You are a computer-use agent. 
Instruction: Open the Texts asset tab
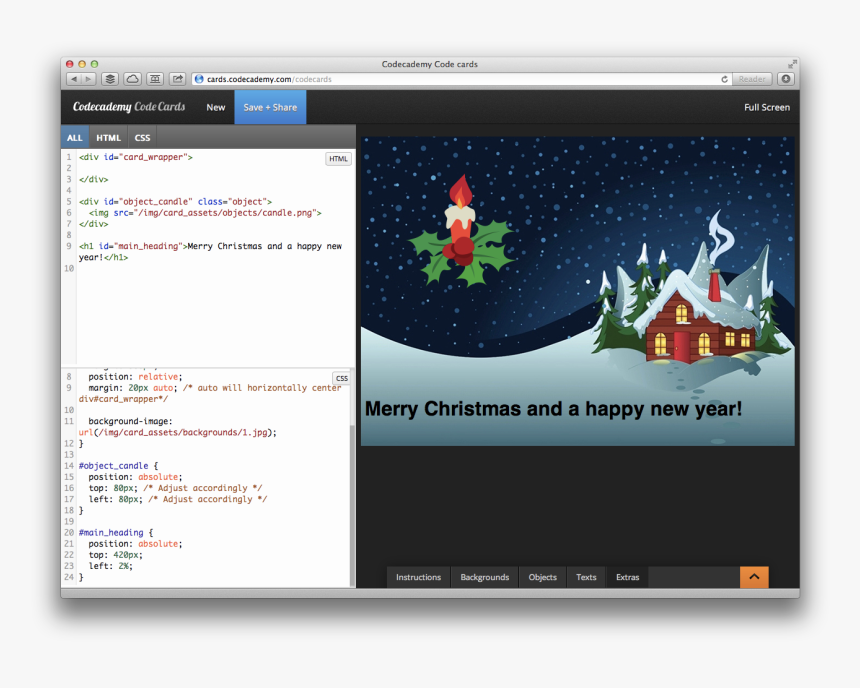[585, 577]
